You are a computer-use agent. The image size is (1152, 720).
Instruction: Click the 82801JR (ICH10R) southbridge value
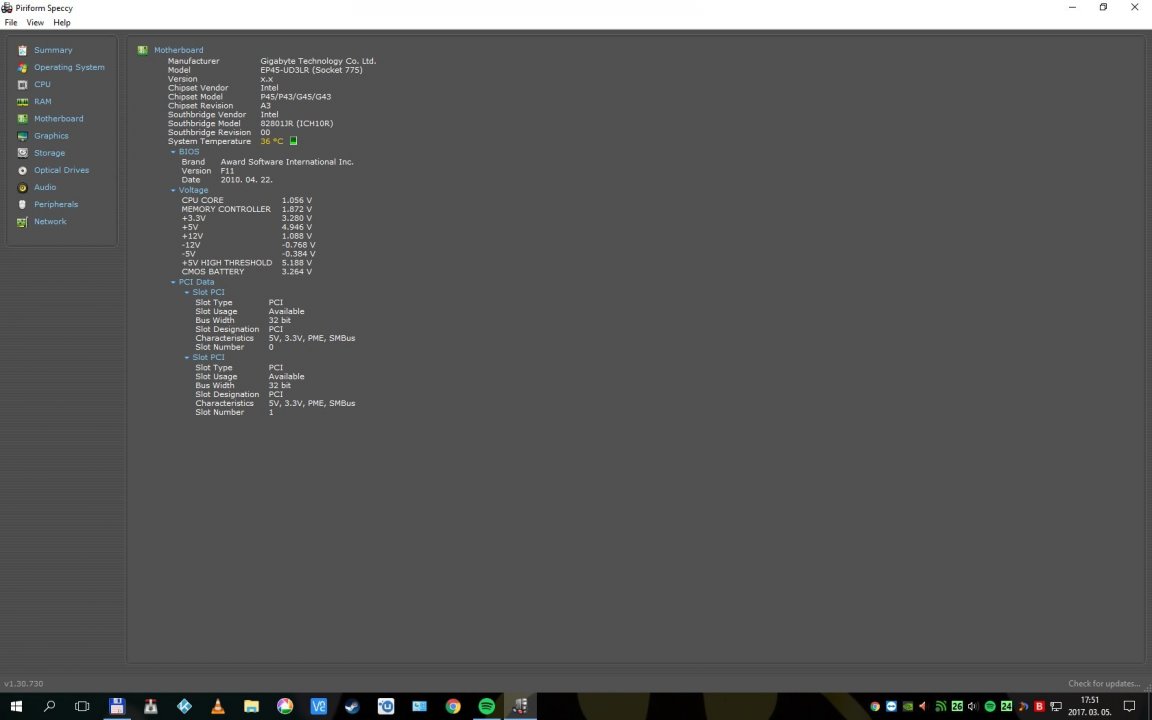[297, 123]
